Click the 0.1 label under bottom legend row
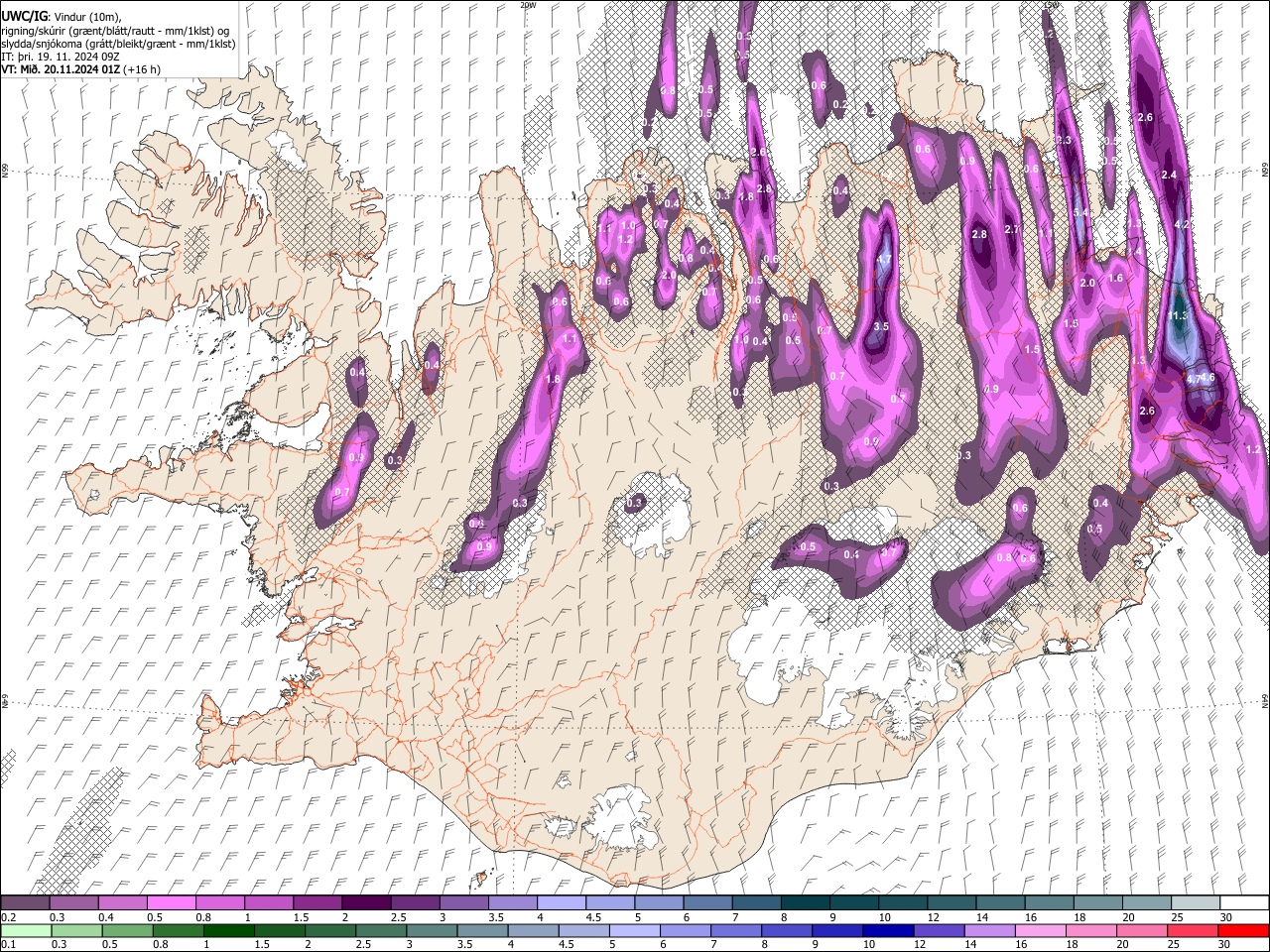The width and height of the screenshot is (1270, 952). click(x=8, y=945)
